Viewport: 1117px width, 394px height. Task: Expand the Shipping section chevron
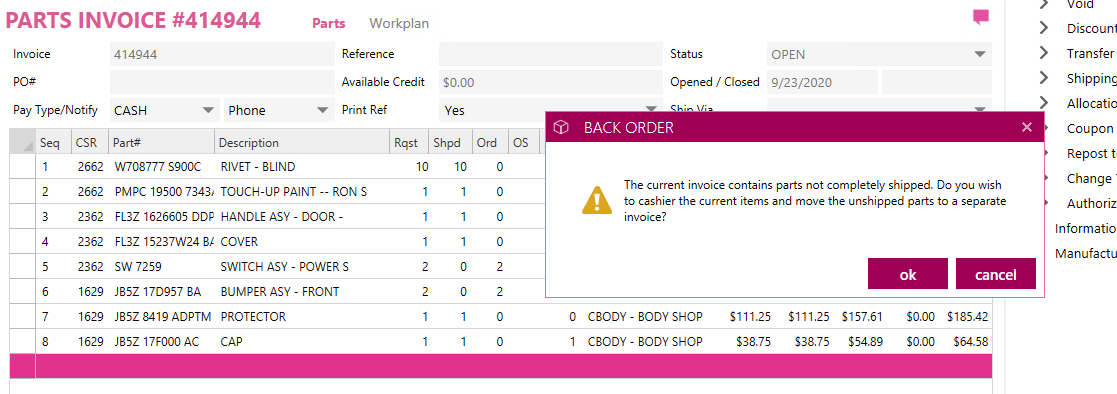1044,78
